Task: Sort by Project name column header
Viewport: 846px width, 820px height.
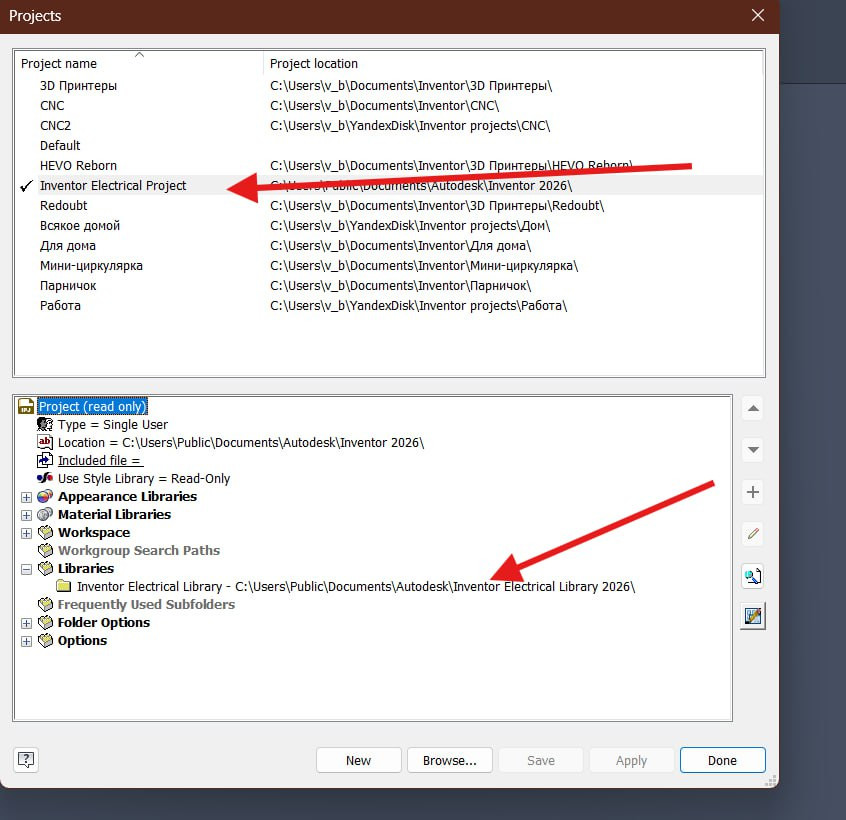Action: click(139, 63)
